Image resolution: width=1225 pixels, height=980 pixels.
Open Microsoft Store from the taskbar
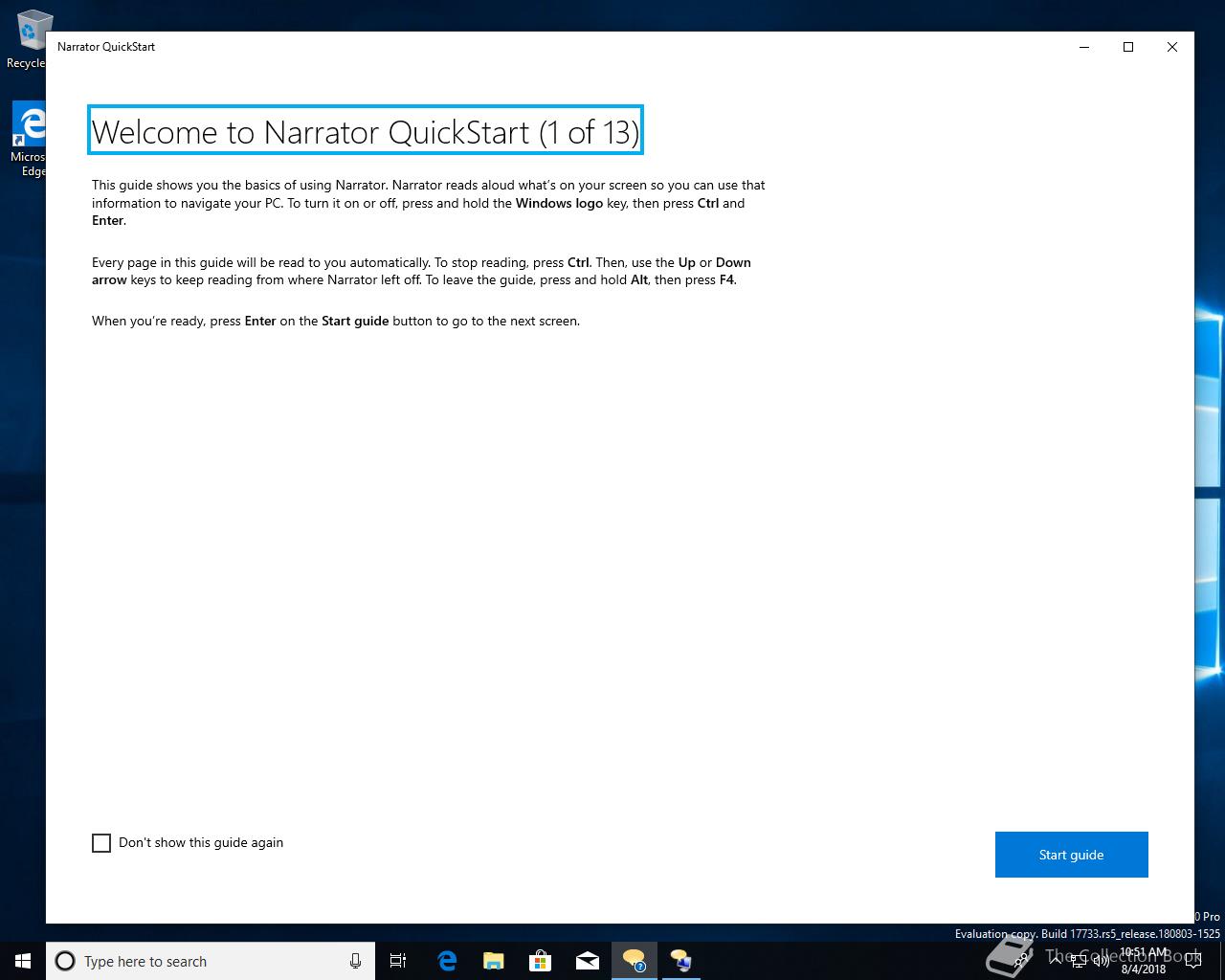tap(541, 961)
